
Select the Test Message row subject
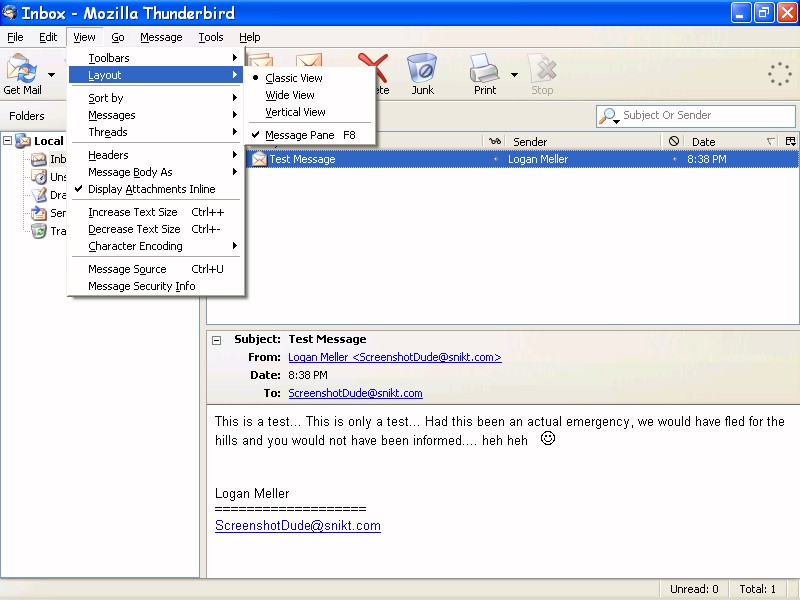pyautogui.click(x=302, y=159)
